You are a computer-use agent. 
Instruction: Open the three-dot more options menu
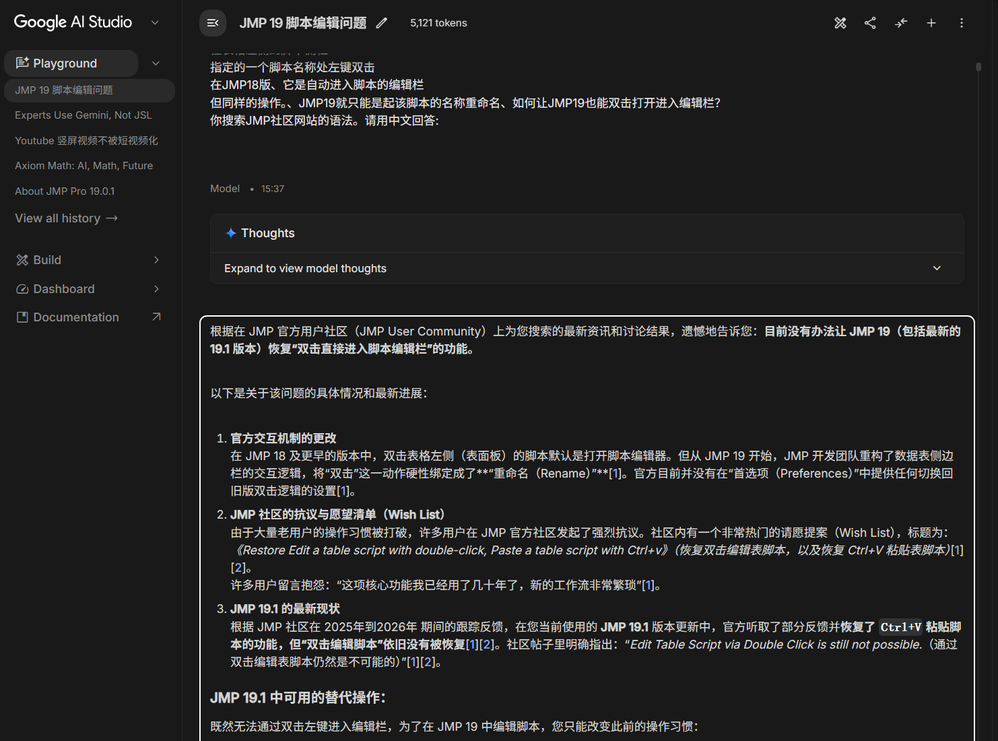(x=961, y=23)
